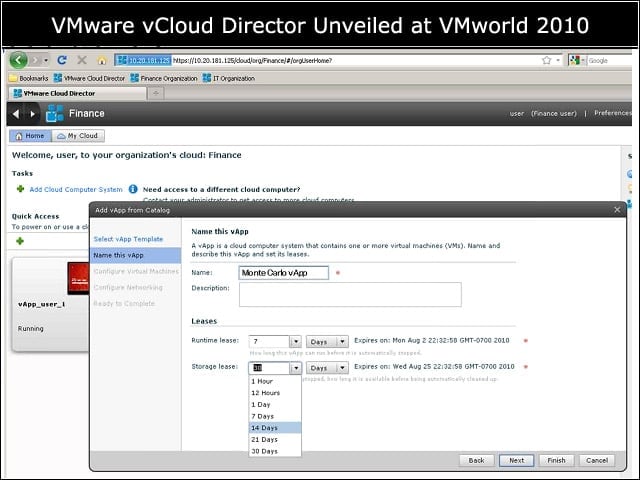Click the Cancel button in the wizard
Viewport: 640px width, 480px height.
[x=597, y=460]
